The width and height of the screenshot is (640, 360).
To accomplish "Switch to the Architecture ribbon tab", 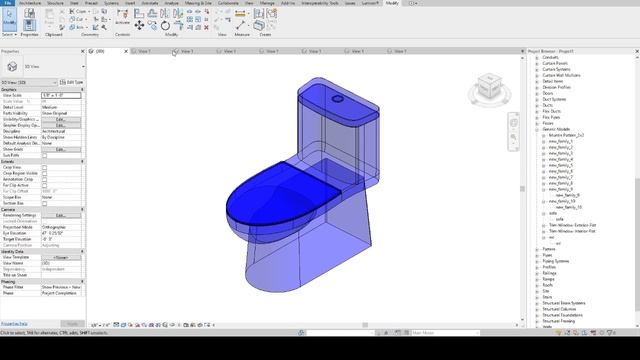I will coord(30,3).
